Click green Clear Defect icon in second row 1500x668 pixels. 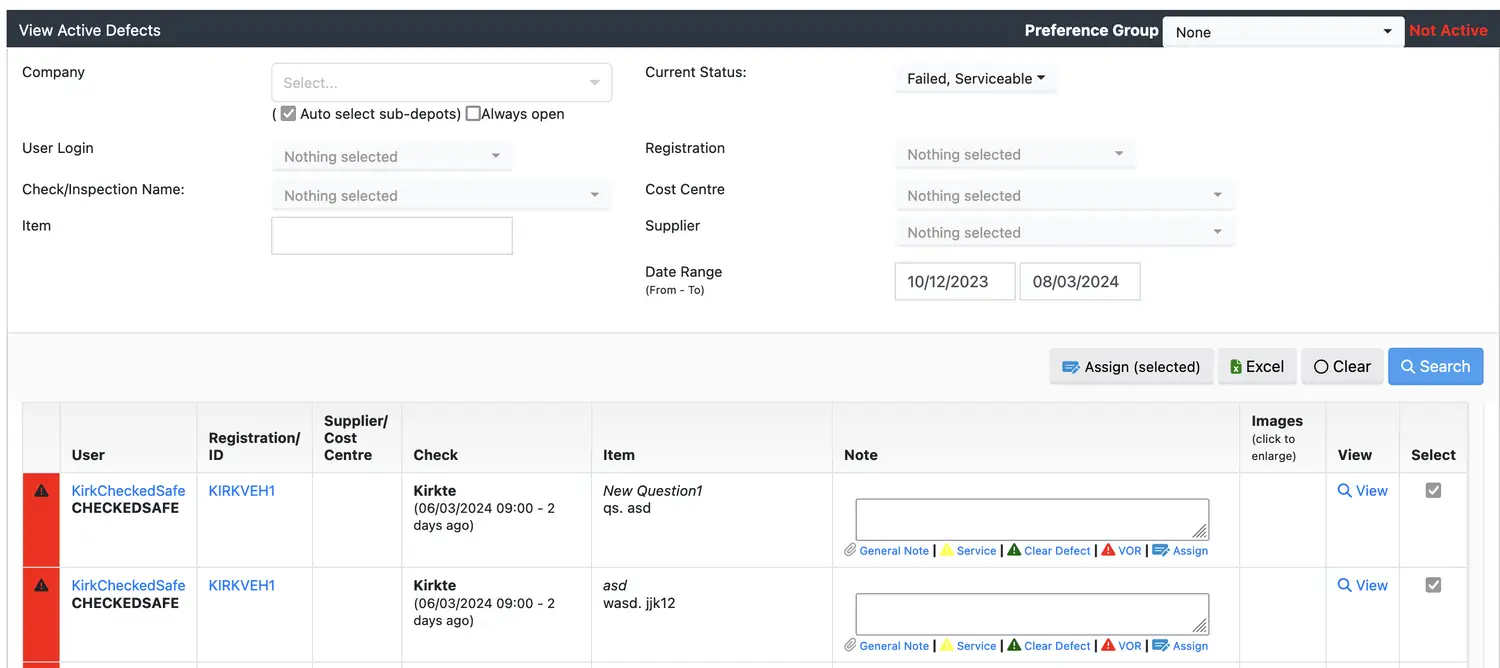click(x=1014, y=646)
